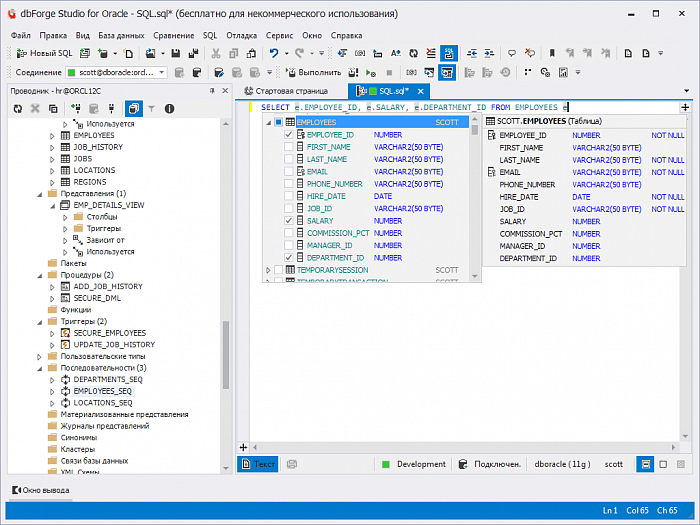This screenshot has width=700, height=525.
Task: Click the Выполнить (Execute) button
Action: pos(314,72)
